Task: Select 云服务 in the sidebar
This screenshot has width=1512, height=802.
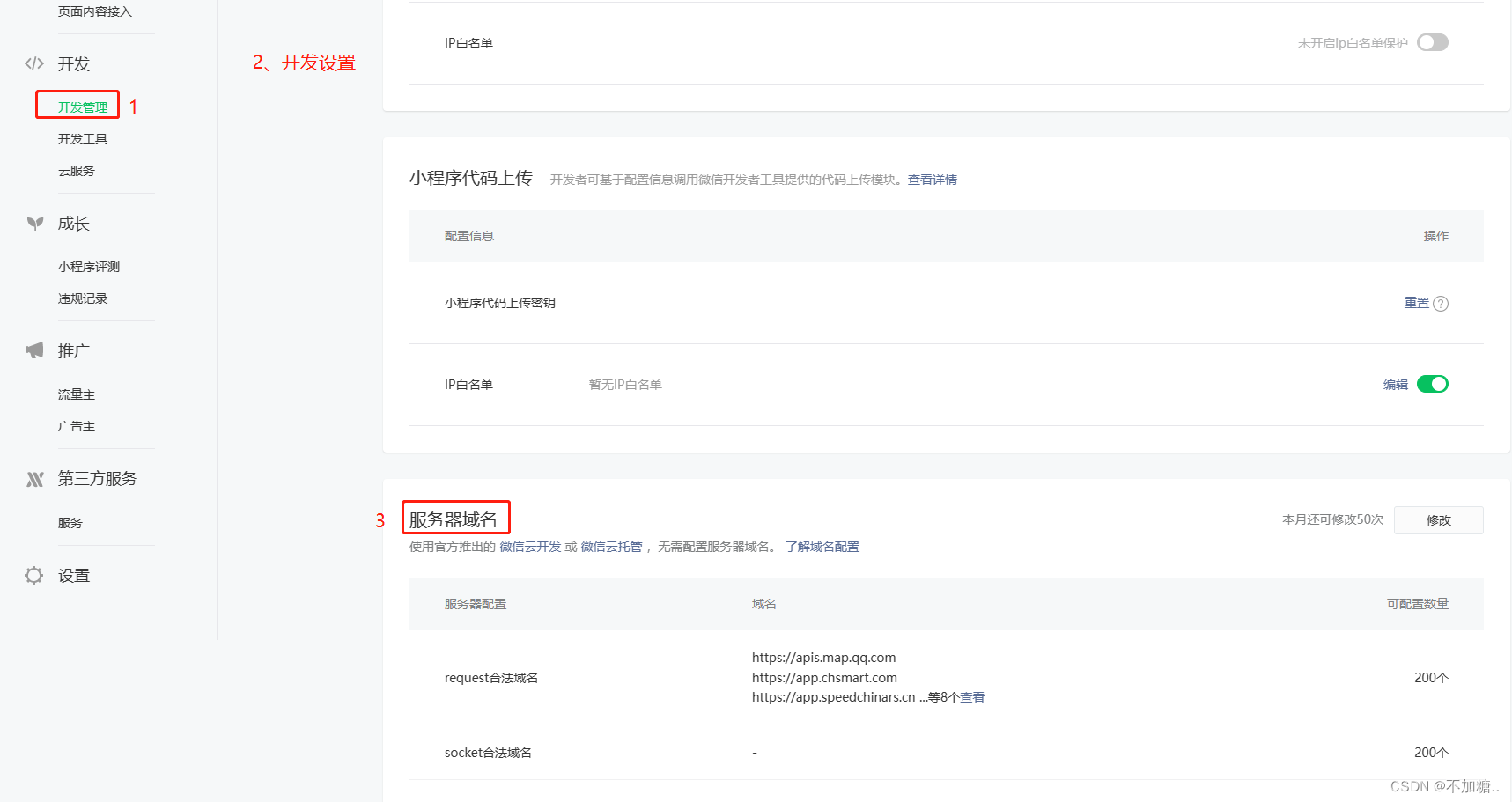Action: point(77,171)
